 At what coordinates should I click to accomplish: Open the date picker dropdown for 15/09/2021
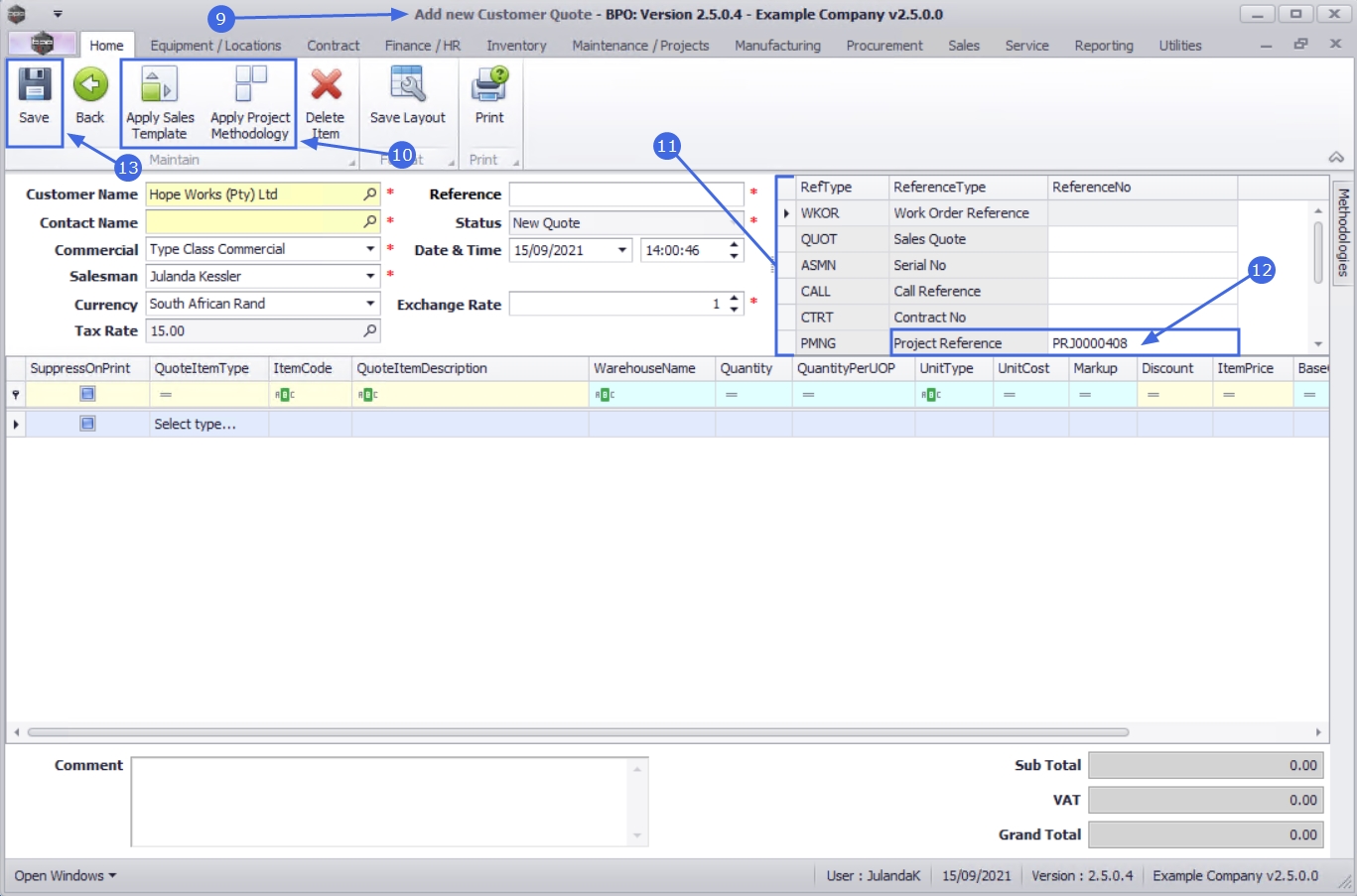tap(622, 250)
